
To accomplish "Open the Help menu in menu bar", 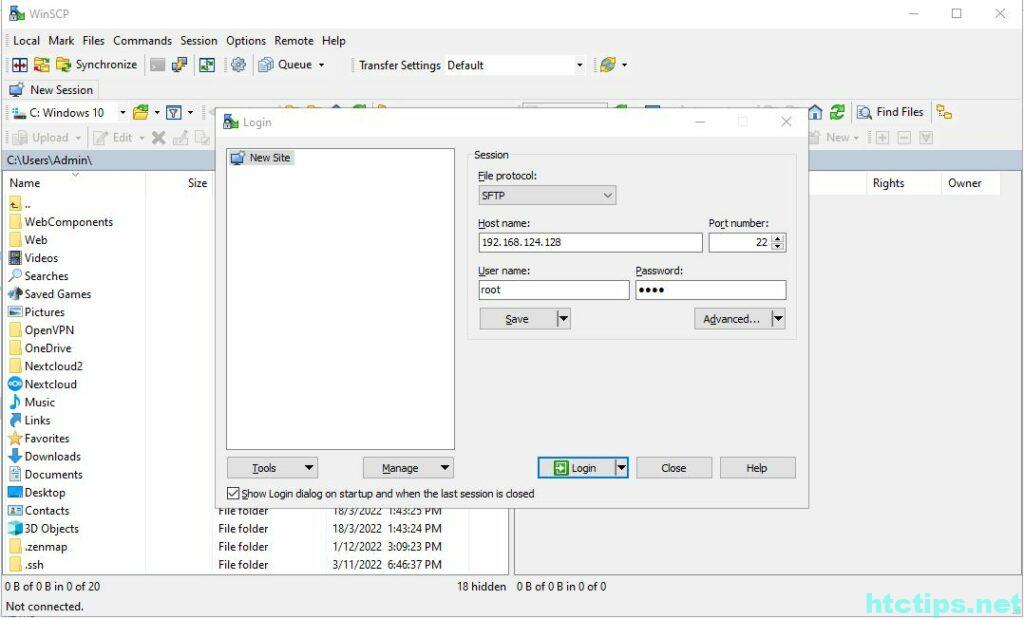I will click(x=334, y=40).
